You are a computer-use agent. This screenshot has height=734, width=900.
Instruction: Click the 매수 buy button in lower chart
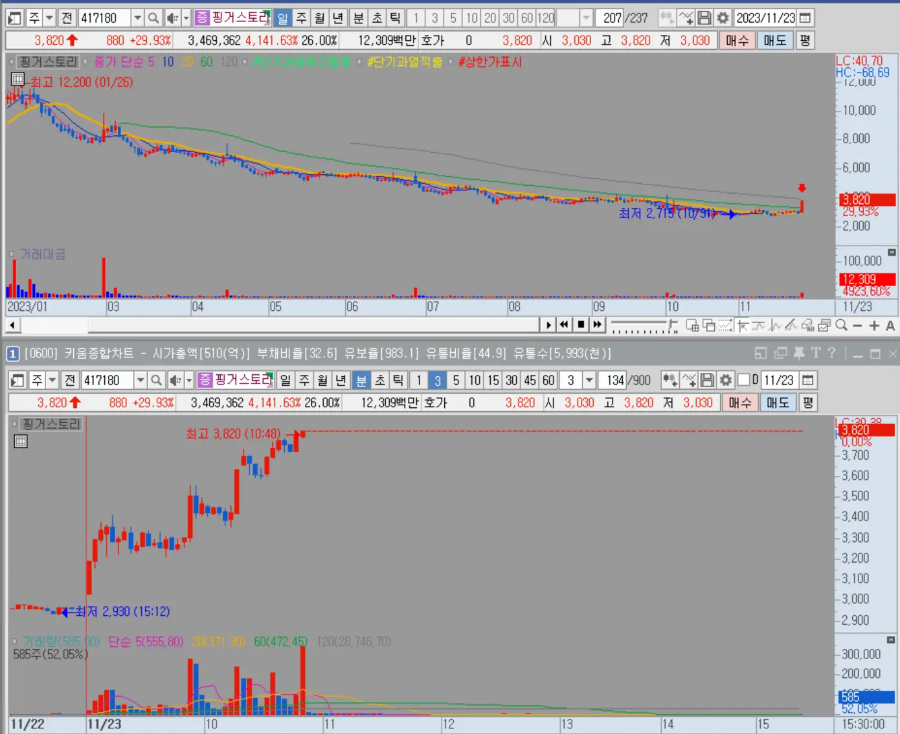(x=740, y=403)
